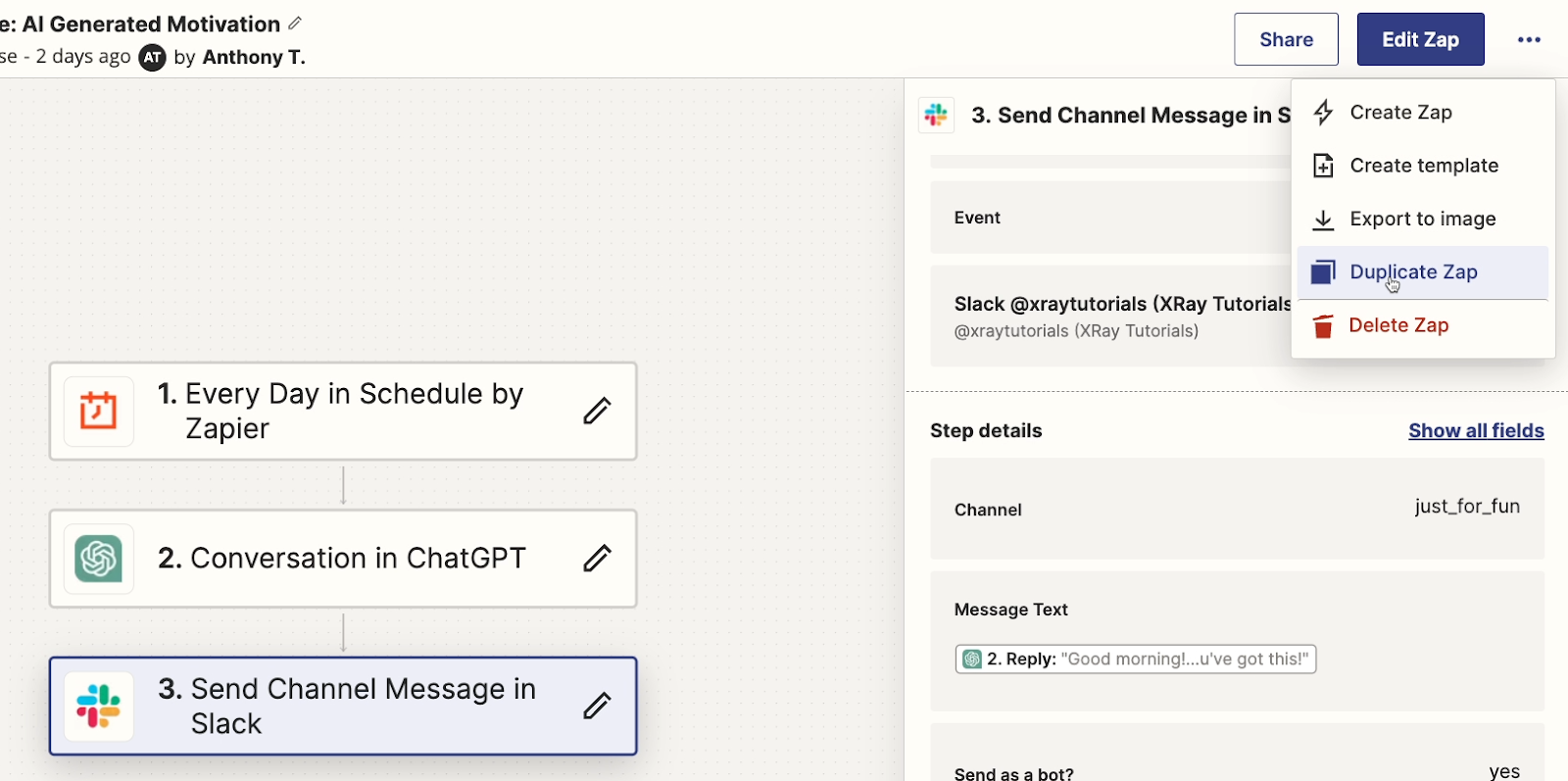This screenshot has width=1568, height=781.
Task: Click the Message Text label
Action: click(1011, 610)
